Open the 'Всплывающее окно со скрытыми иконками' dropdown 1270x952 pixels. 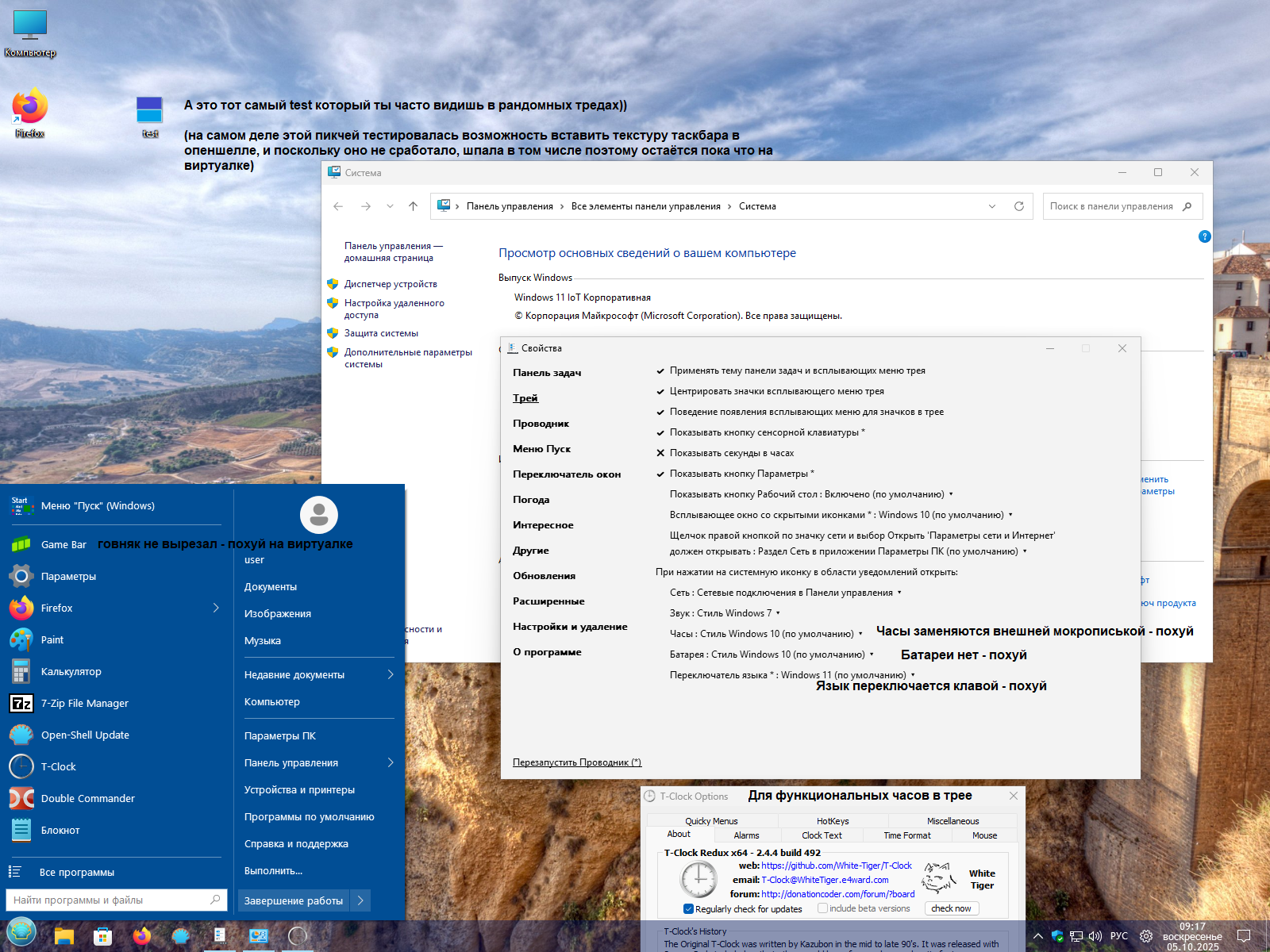pyautogui.click(x=841, y=515)
